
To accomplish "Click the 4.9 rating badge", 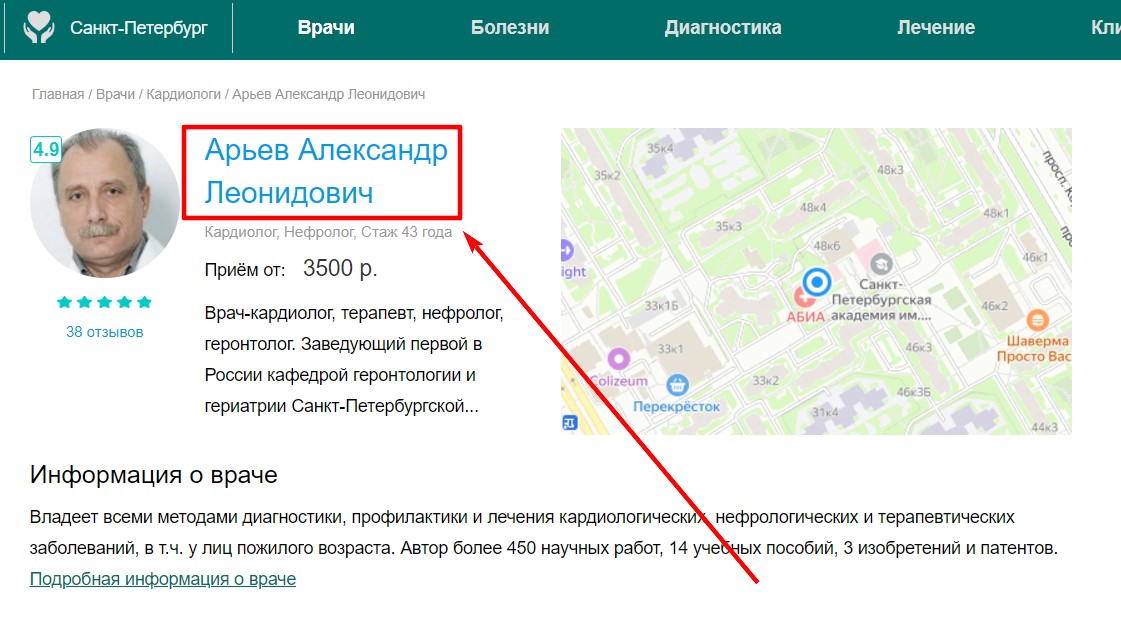I will pyautogui.click(x=46, y=150).
